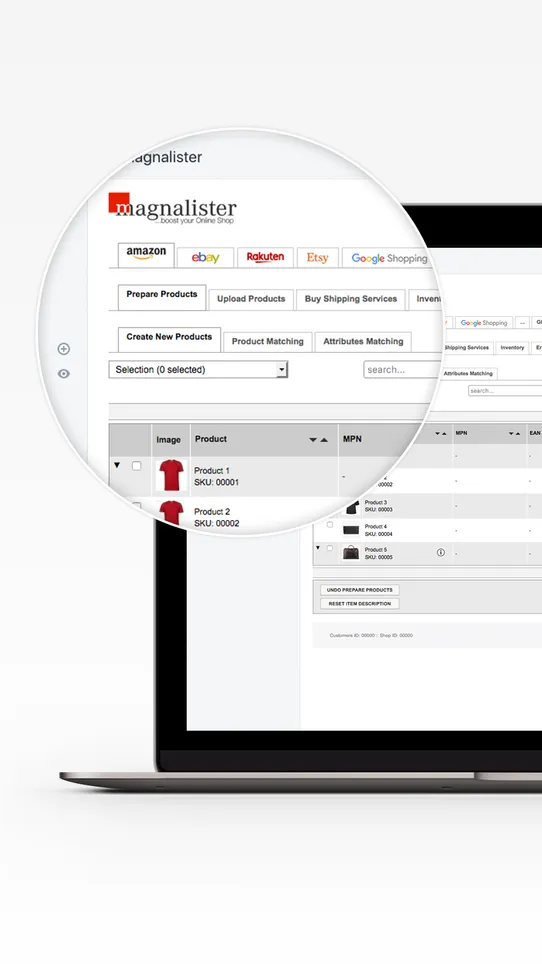This screenshot has width=542, height=964.
Task: Open the Inventory tab on the laptop screen
Action: (x=512, y=347)
